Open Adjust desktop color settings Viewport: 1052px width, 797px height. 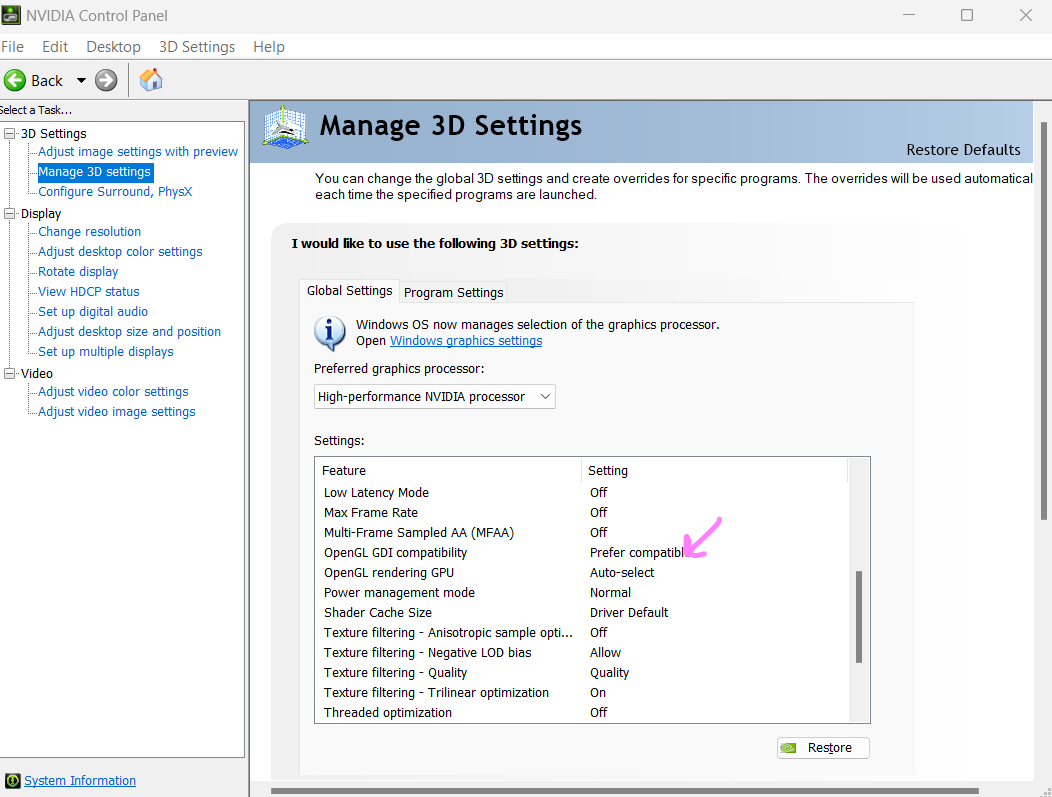[120, 252]
